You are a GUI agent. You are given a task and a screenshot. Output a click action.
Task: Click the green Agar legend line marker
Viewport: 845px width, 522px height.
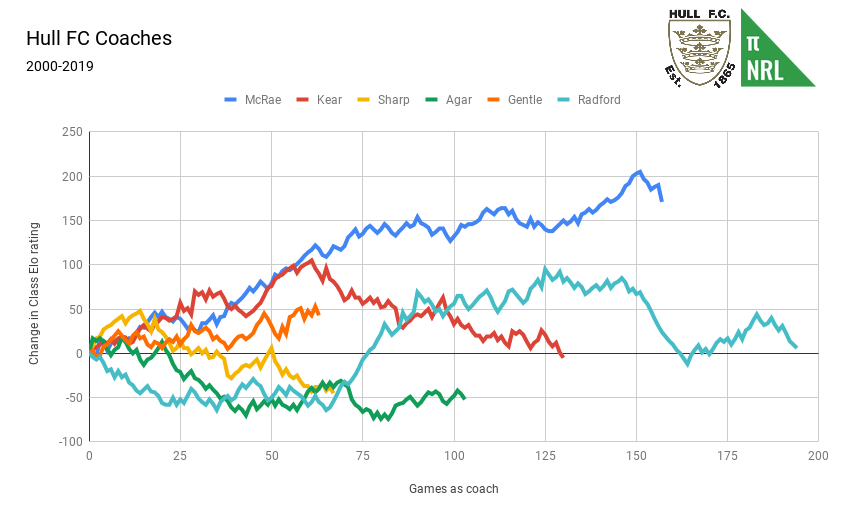tap(432, 100)
